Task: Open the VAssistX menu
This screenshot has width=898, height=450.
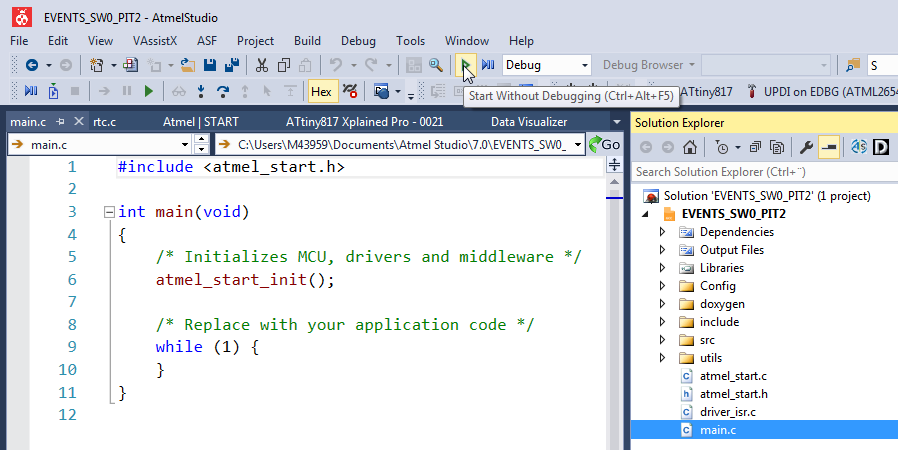Action: (155, 41)
